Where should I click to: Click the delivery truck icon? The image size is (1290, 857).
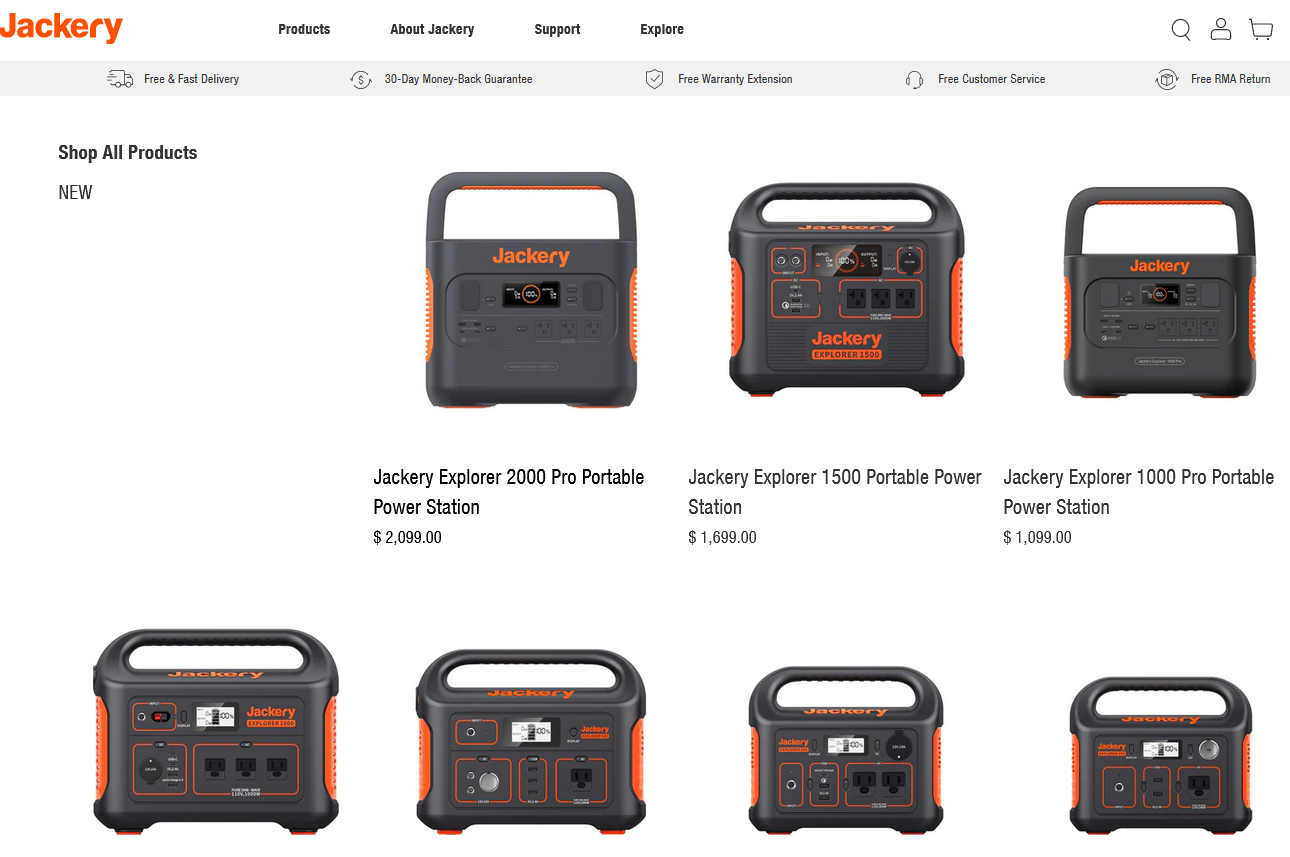click(x=120, y=79)
